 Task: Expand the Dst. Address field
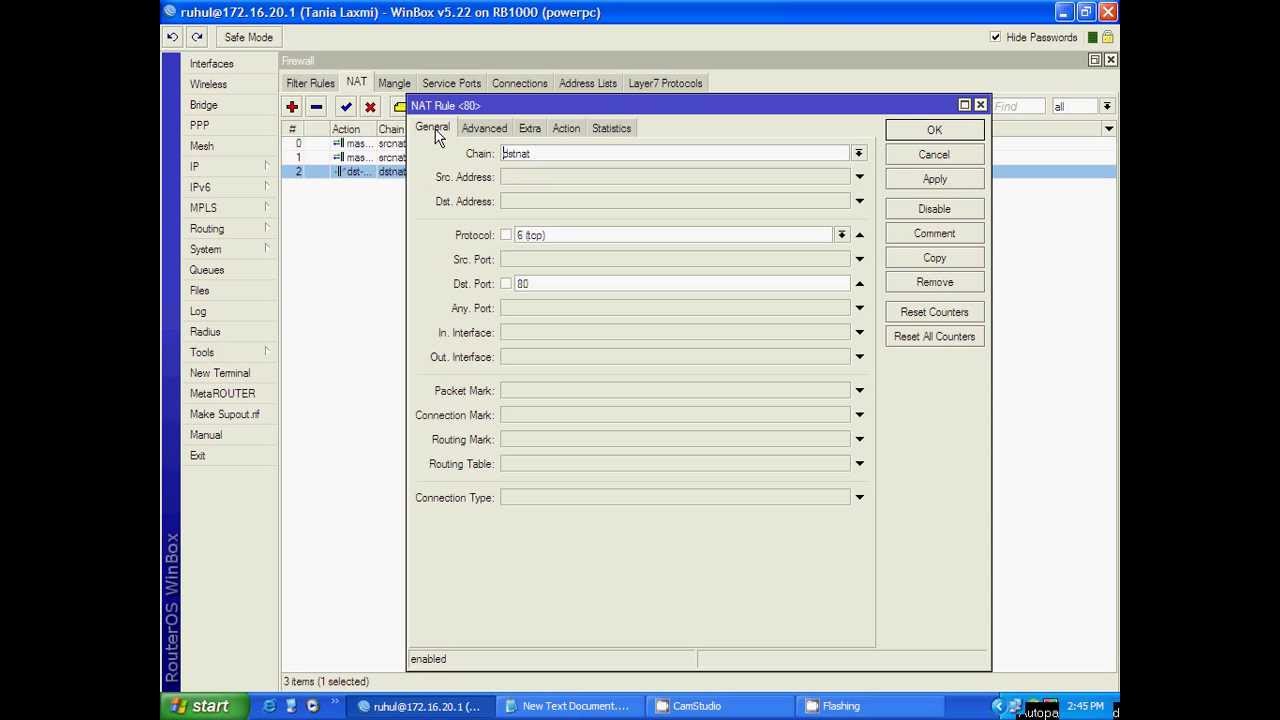click(859, 201)
